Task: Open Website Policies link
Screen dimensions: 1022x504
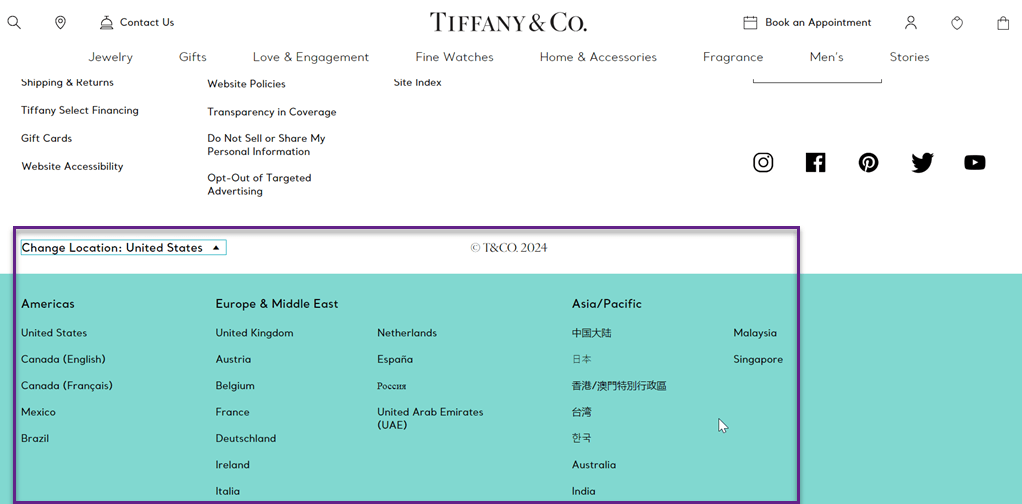Action: coord(246,84)
